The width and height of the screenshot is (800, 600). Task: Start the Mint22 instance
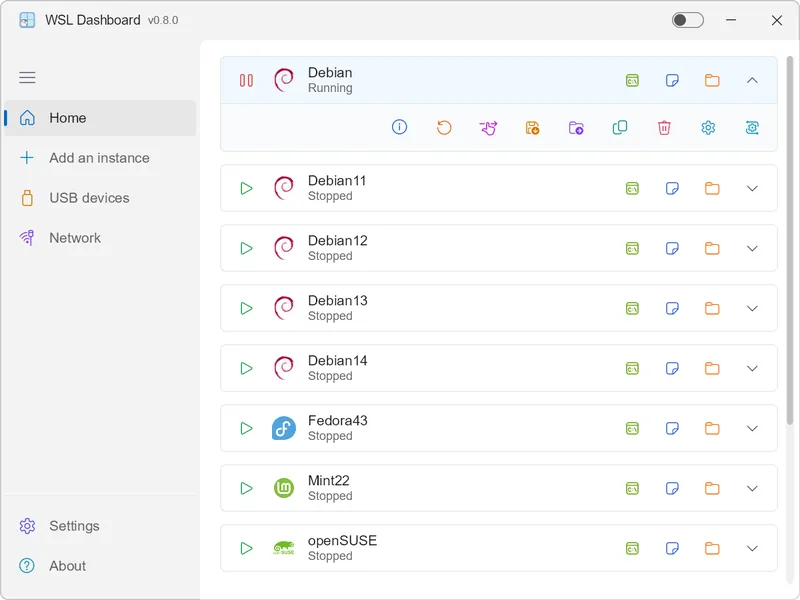(x=246, y=488)
